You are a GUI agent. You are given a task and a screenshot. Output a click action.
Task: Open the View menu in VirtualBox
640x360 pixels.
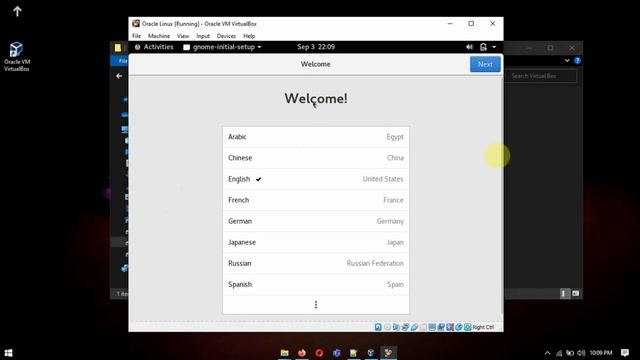pyautogui.click(x=183, y=36)
